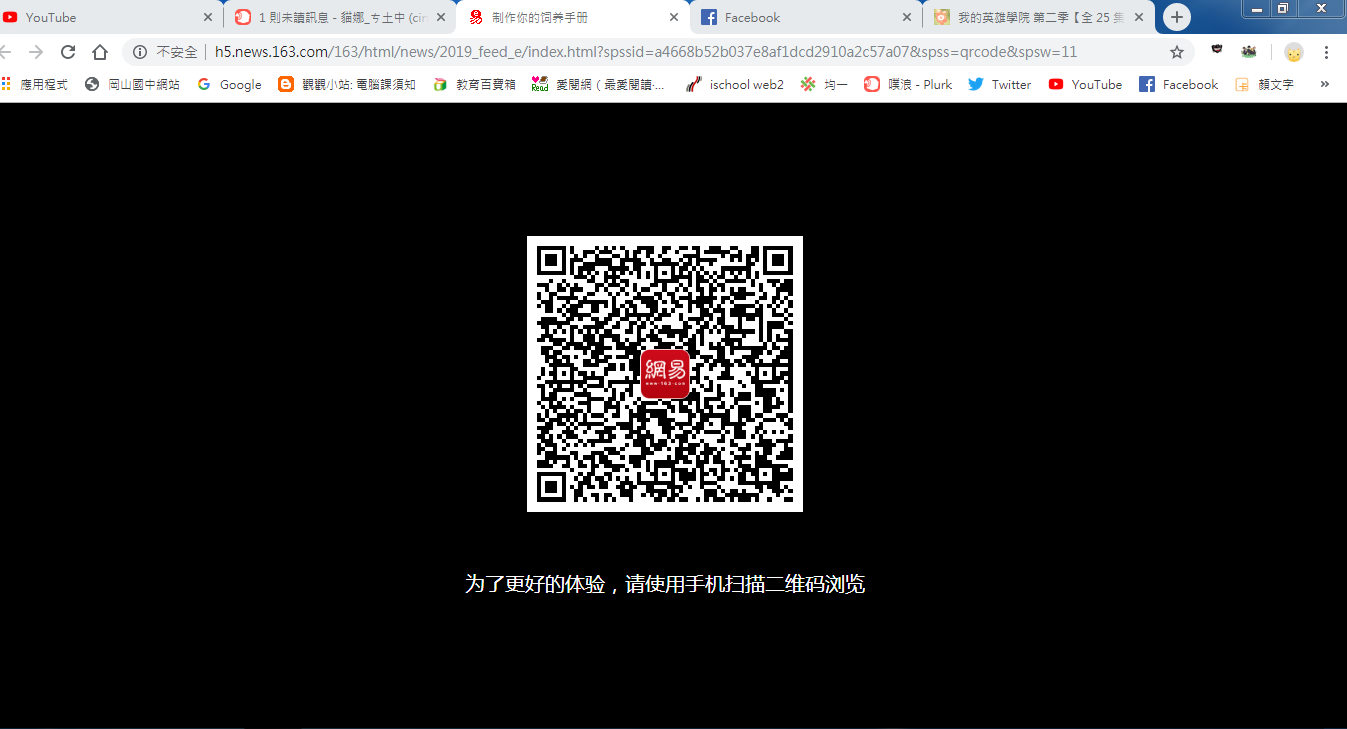
Task: Open the Chrome three-dot menu
Action: click(x=1327, y=52)
